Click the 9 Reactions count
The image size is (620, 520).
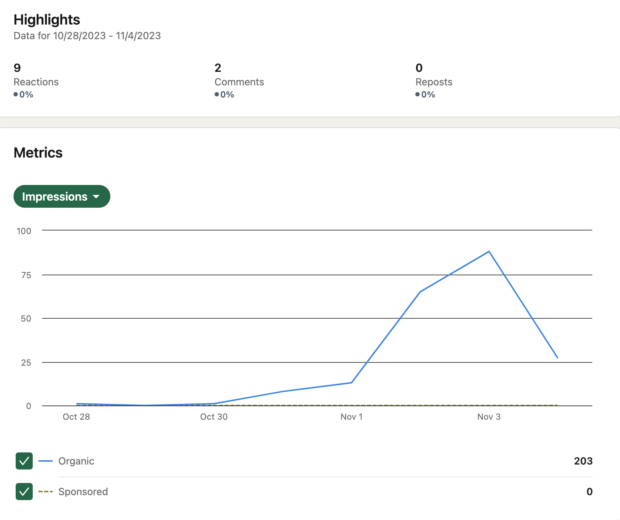point(17,68)
